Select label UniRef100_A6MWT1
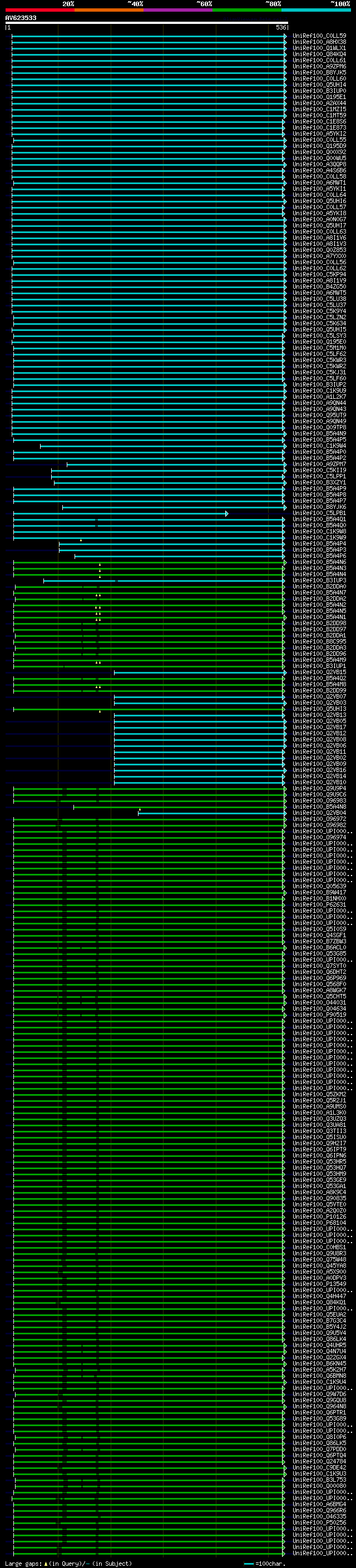Screen dimensions: 356x1568 pos(319,182)
